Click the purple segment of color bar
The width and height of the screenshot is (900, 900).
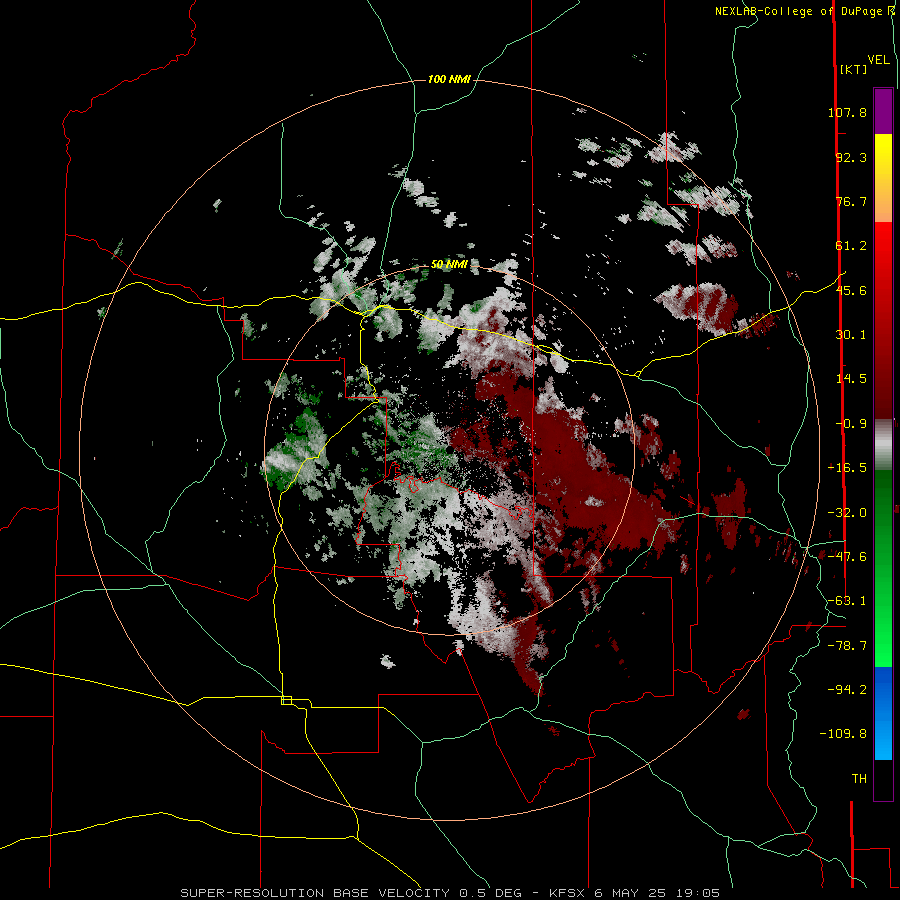tap(883, 111)
